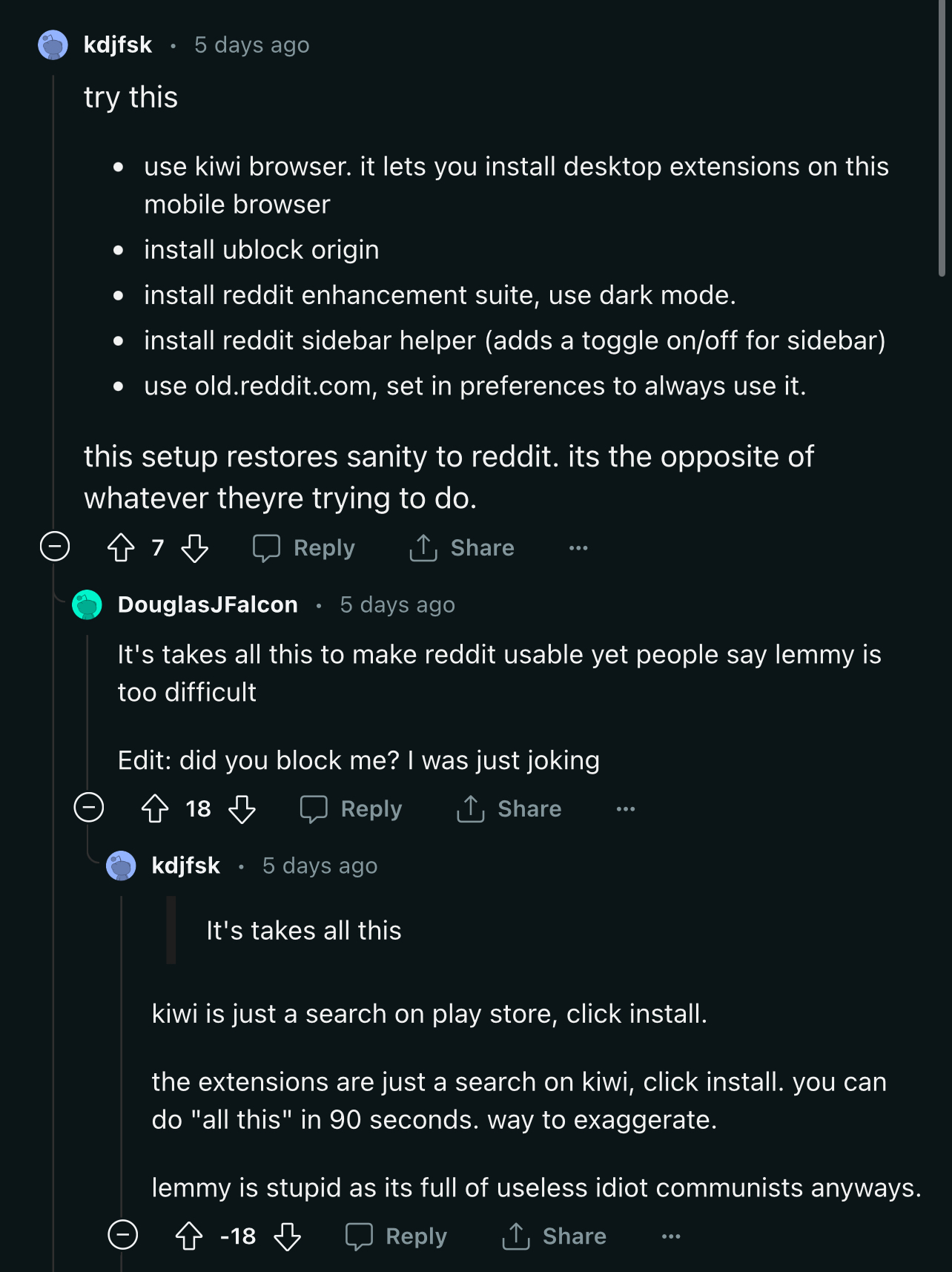Reply to kdjfsk's "try this" comment
The image size is (952, 1272).
click(x=304, y=548)
